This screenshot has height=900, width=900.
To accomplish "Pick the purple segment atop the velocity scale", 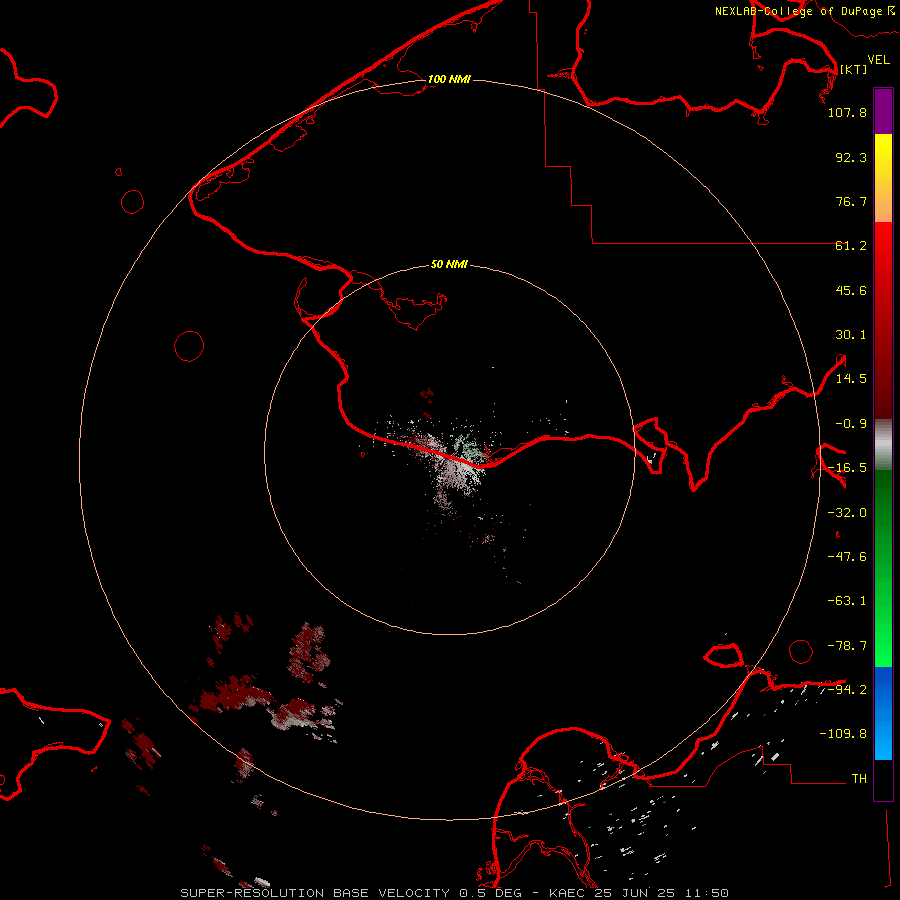I will pos(883,111).
